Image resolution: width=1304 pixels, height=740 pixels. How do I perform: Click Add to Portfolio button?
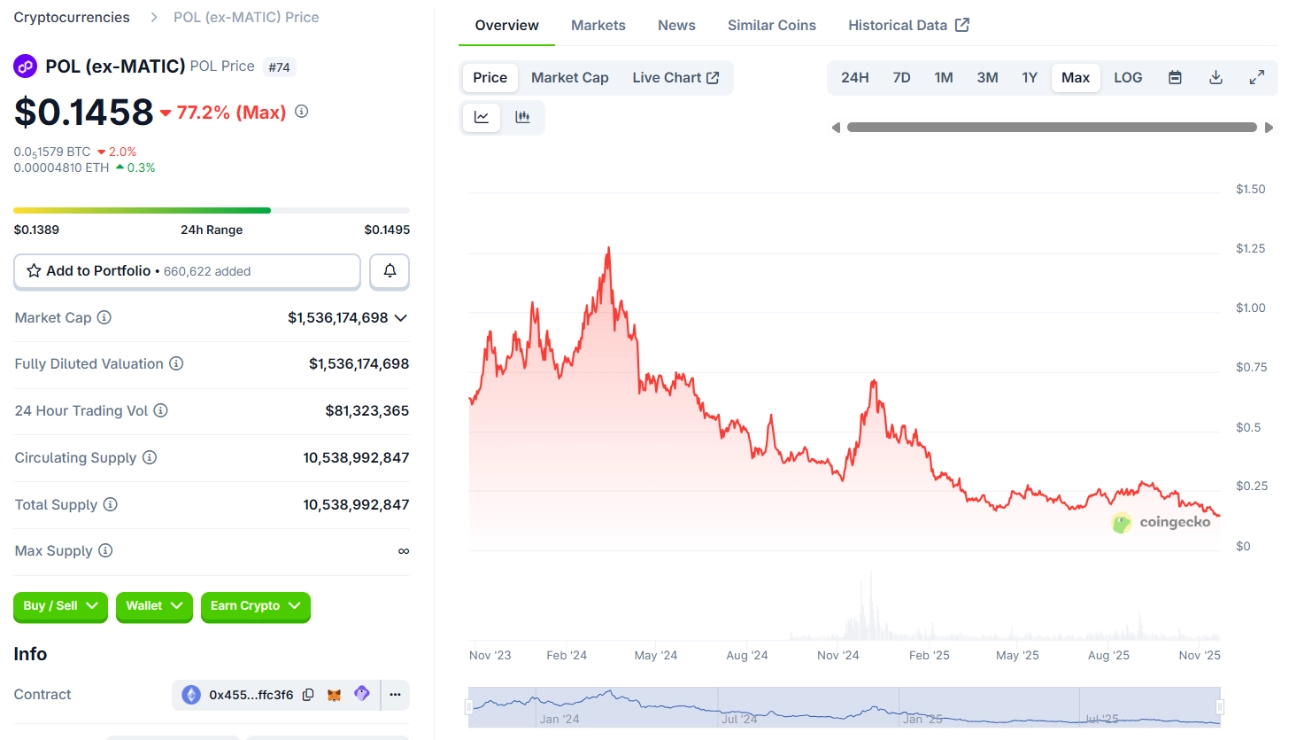187,271
